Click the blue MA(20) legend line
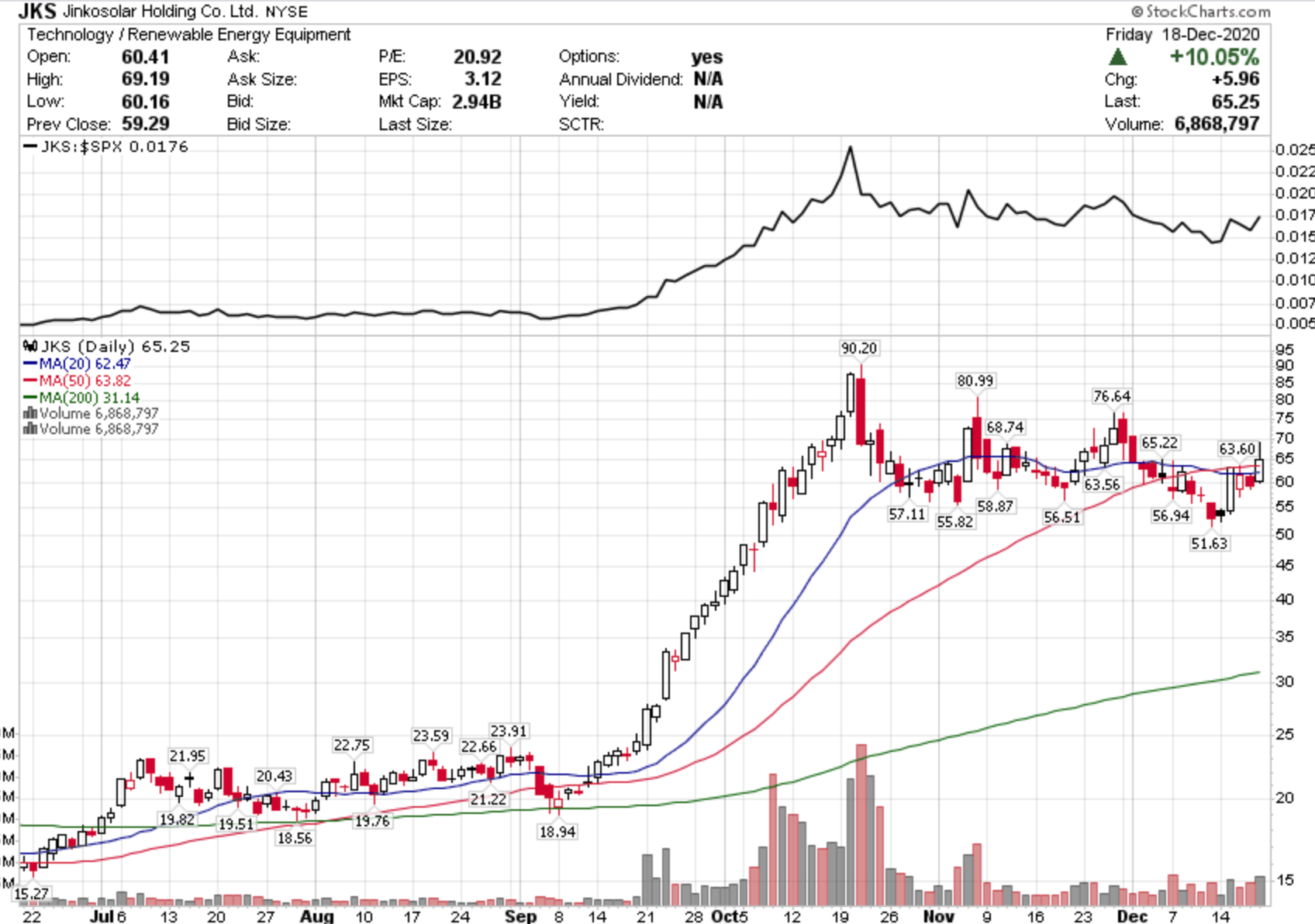This screenshot has width=1315, height=924. [30, 364]
